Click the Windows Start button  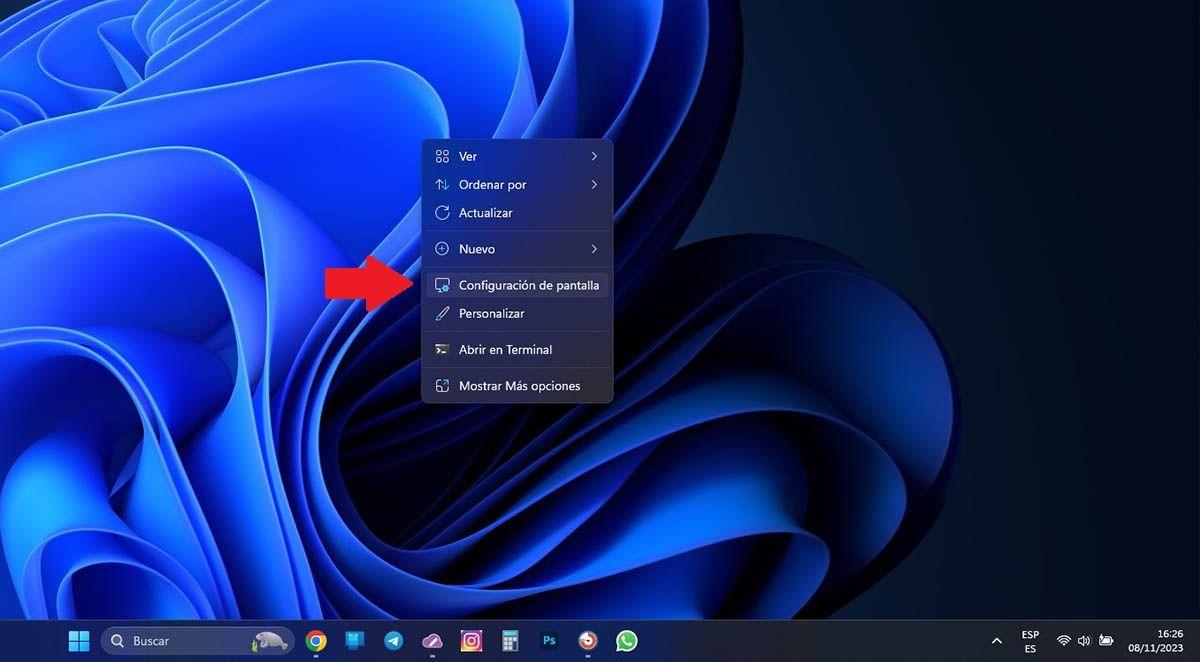pos(78,640)
